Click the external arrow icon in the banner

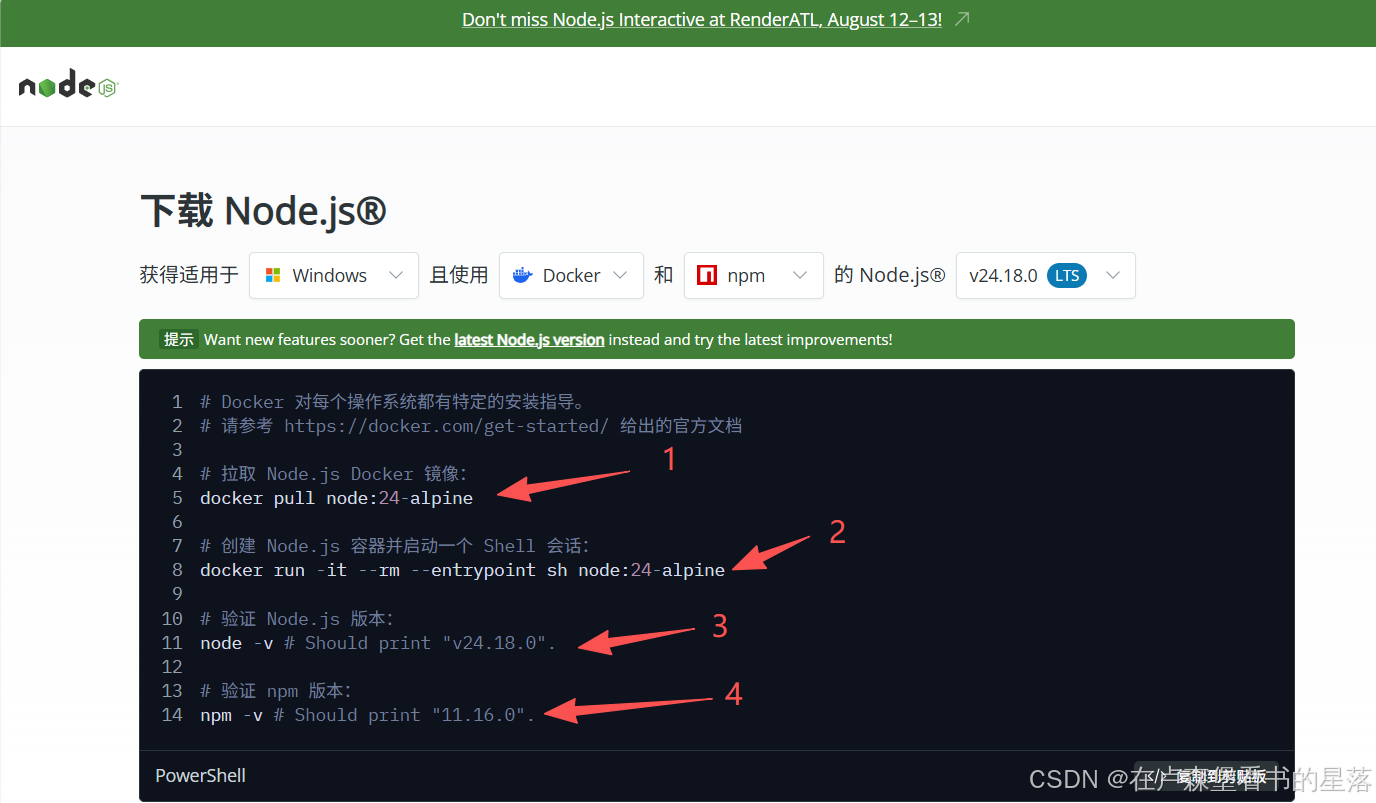[x=962, y=19]
